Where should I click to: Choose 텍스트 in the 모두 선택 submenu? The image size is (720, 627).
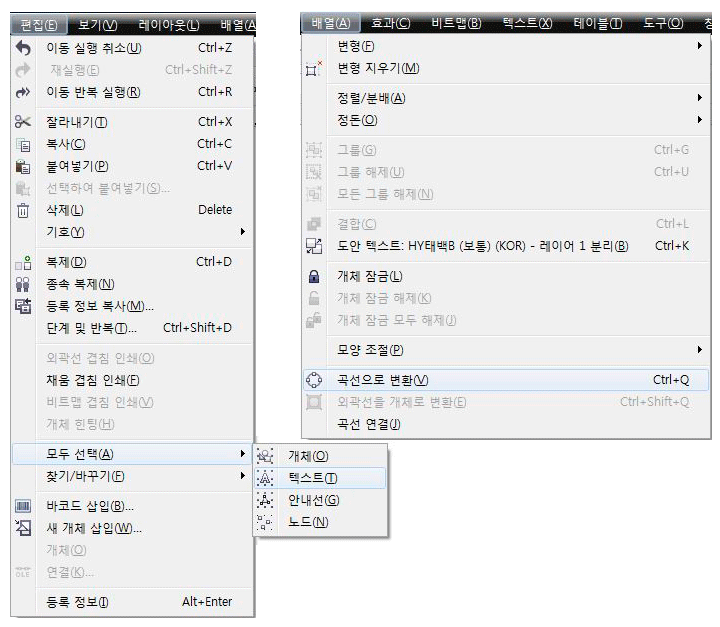pos(312,478)
